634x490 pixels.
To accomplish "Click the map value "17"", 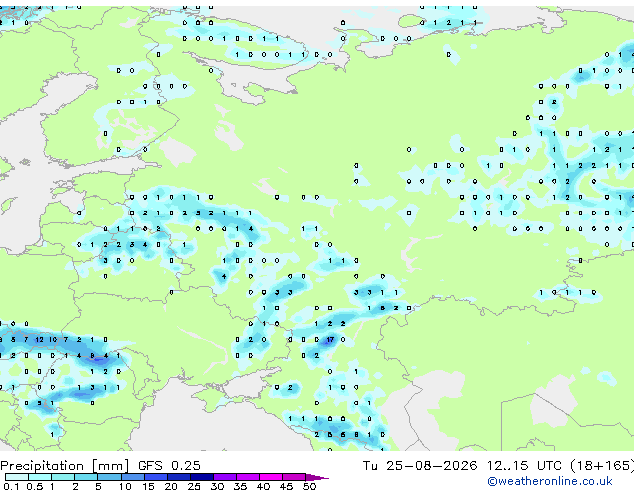I will (x=330, y=340).
